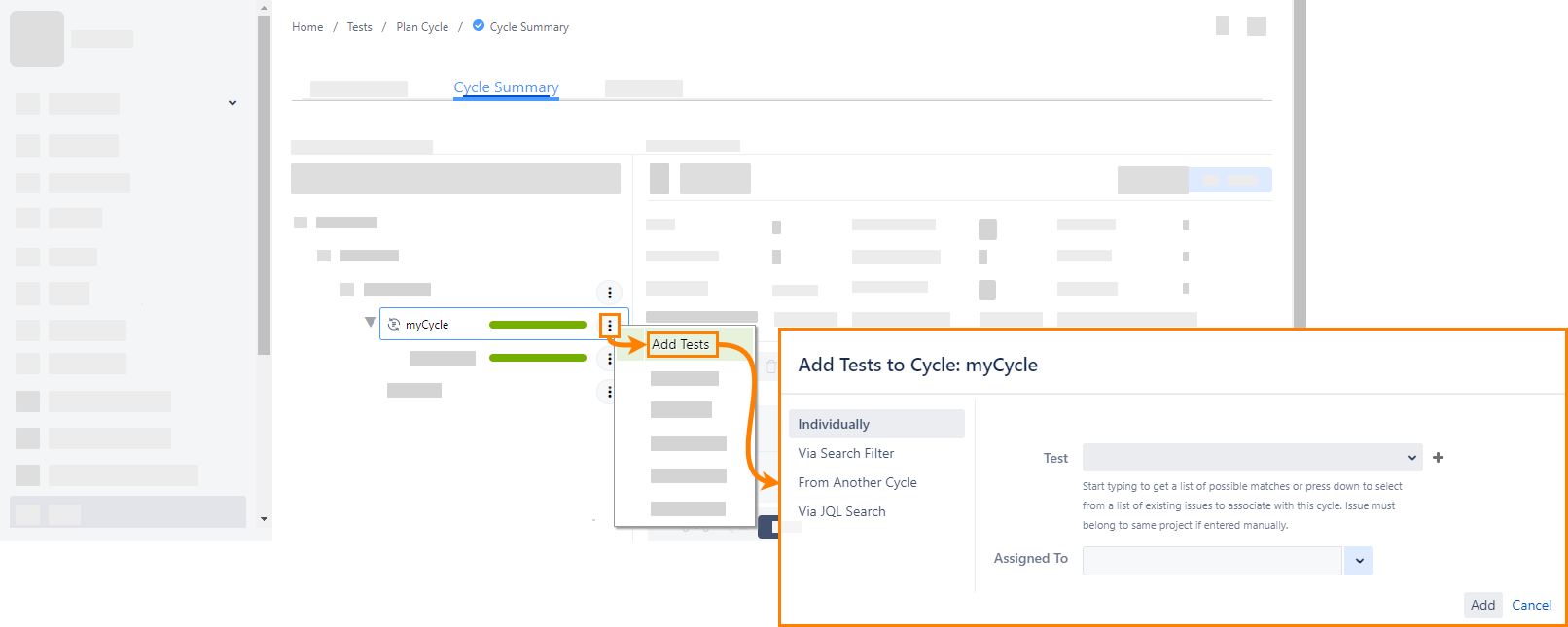Open the myCycle three-dot options menu
This screenshot has width=1568, height=627.
pyautogui.click(x=610, y=326)
